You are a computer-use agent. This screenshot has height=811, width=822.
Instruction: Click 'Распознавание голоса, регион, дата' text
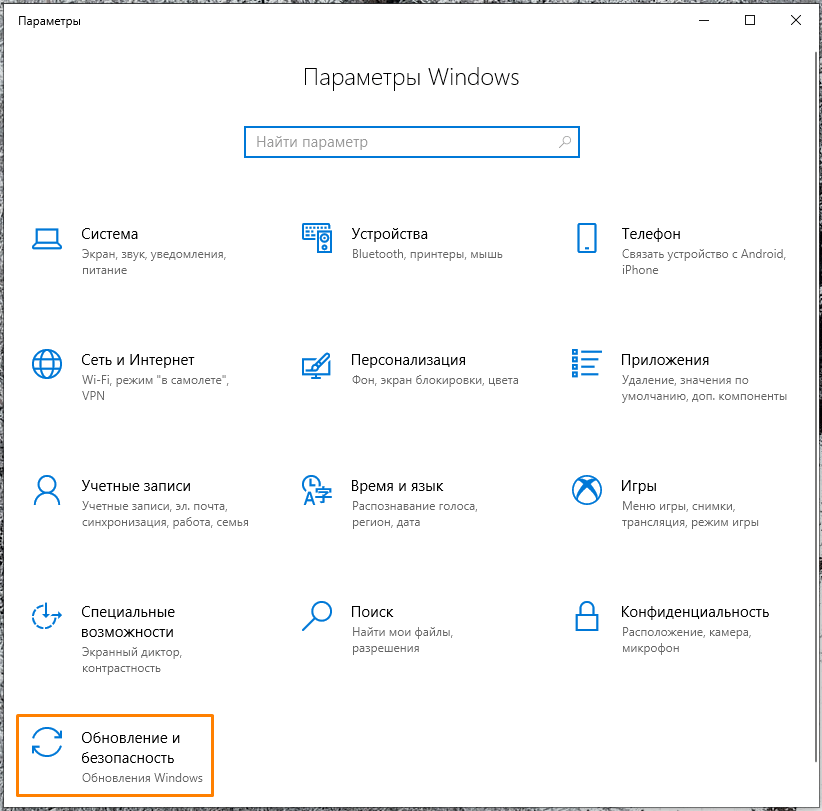415,514
